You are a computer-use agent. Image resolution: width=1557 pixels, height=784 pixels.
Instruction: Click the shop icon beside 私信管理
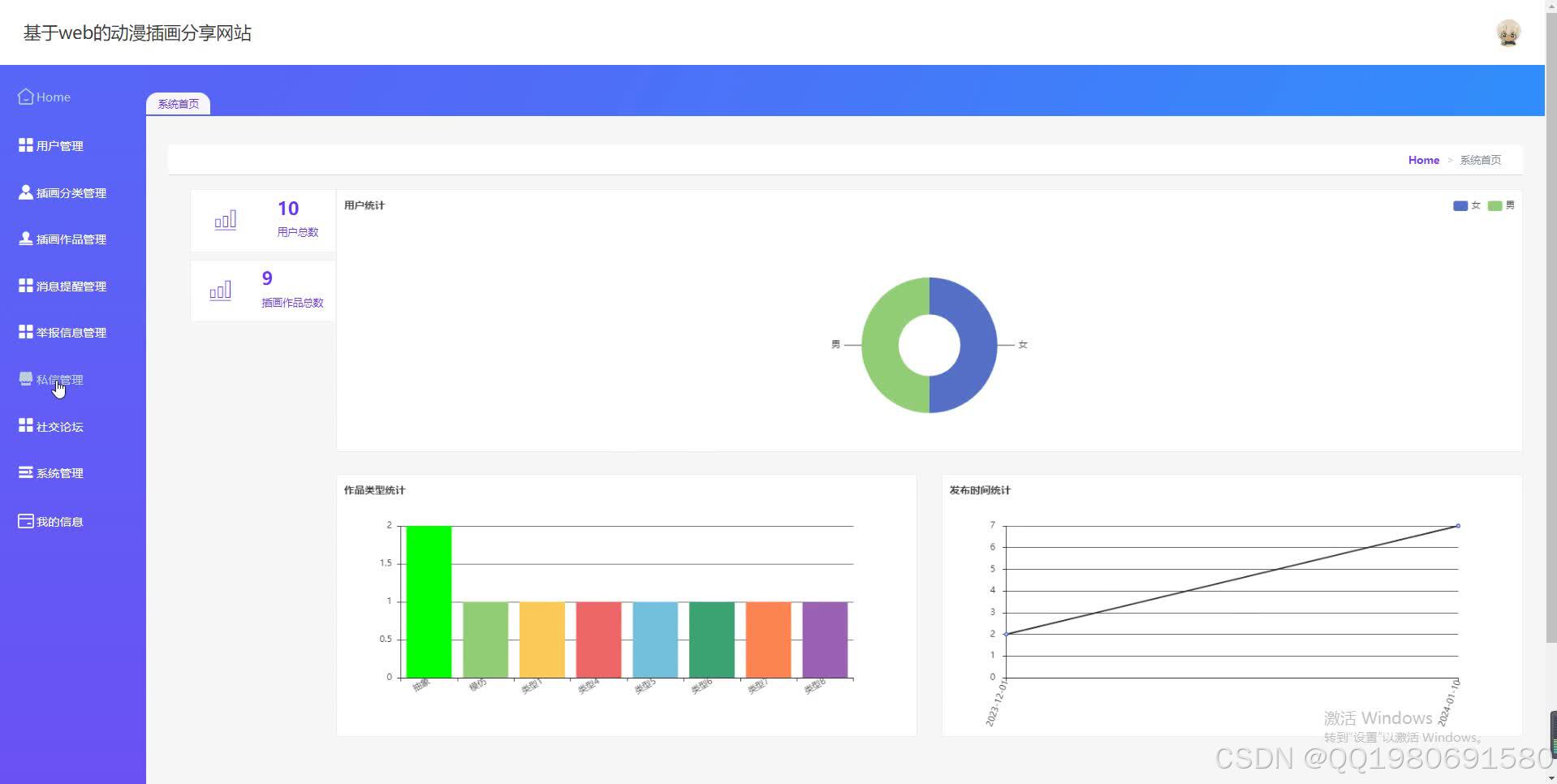[x=26, y=379]
